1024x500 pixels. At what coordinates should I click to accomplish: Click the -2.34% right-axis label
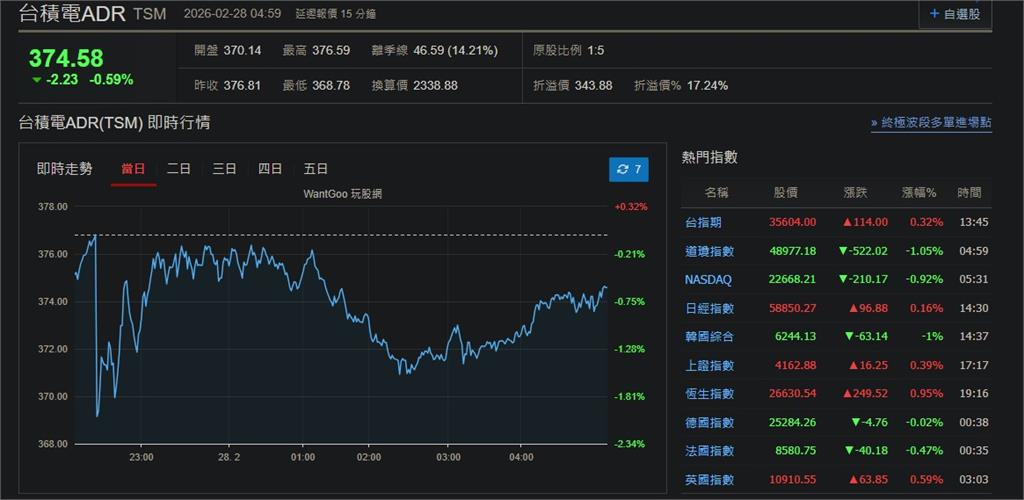(x=630, y=444)
